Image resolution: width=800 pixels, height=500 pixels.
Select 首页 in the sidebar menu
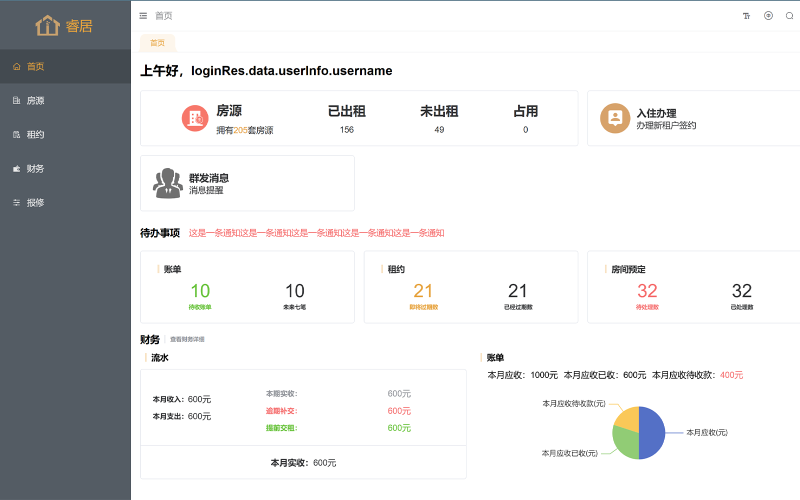pyautogui.click(x=35, y=67)
